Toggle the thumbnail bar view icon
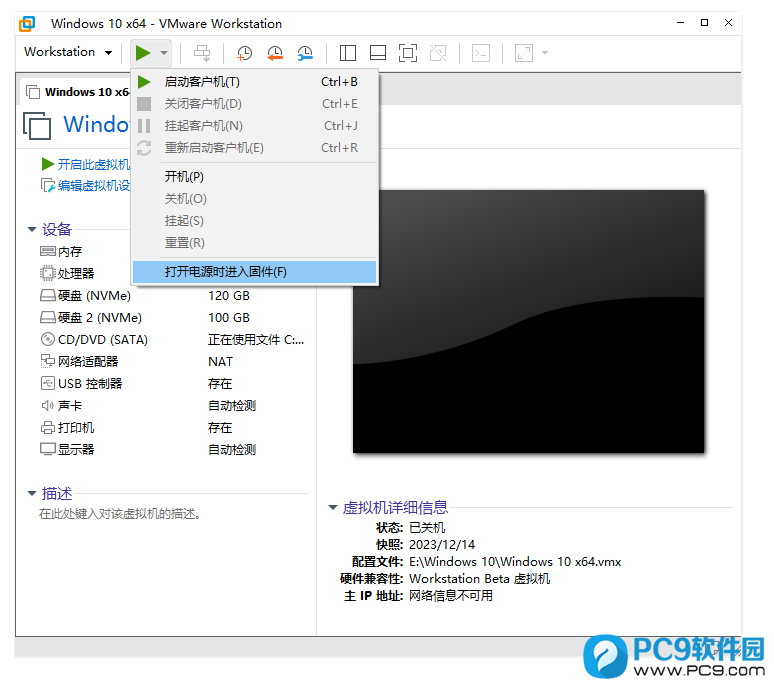774x686 pixels. [377, 53]
